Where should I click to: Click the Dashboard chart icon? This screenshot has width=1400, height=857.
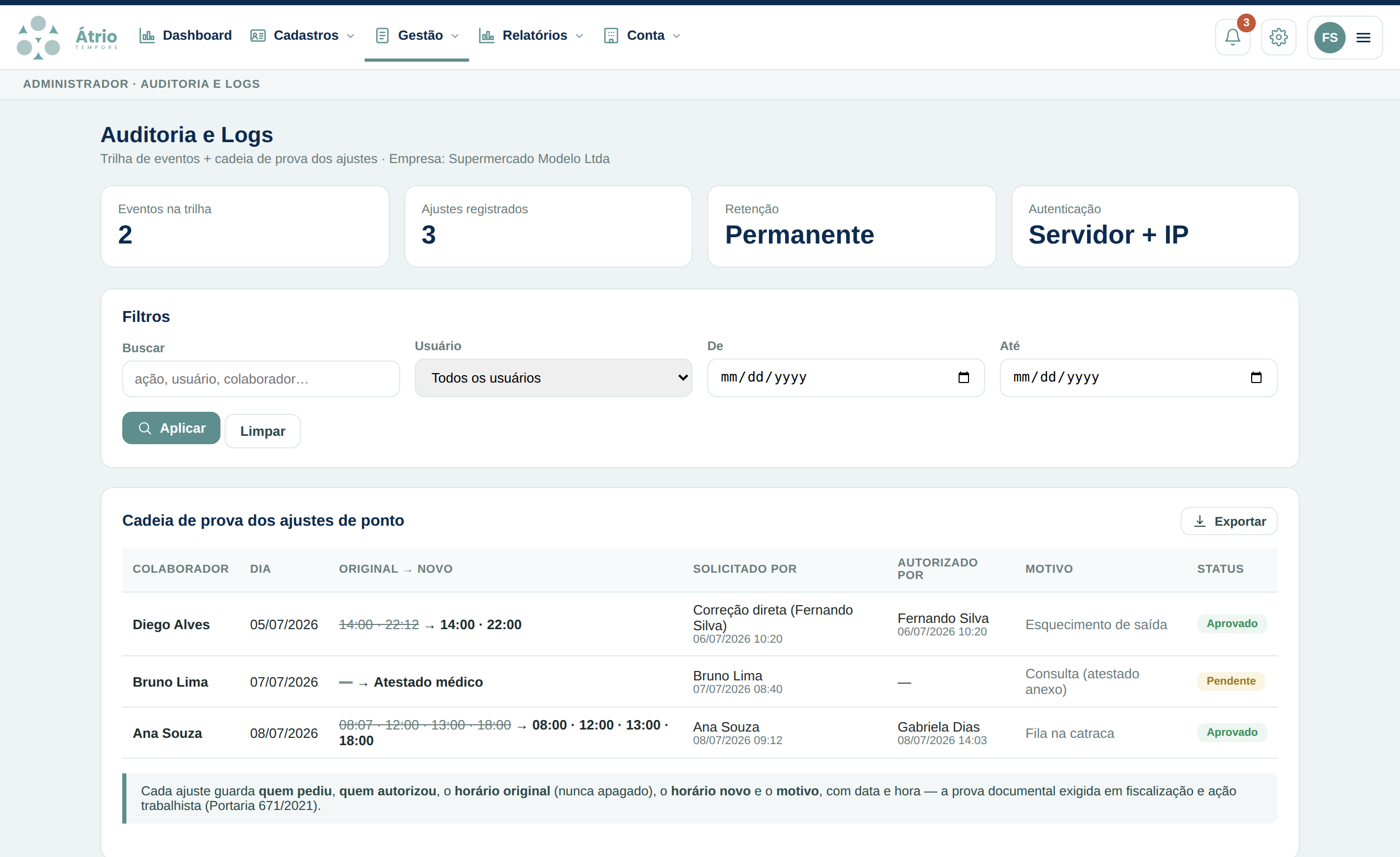147,36
